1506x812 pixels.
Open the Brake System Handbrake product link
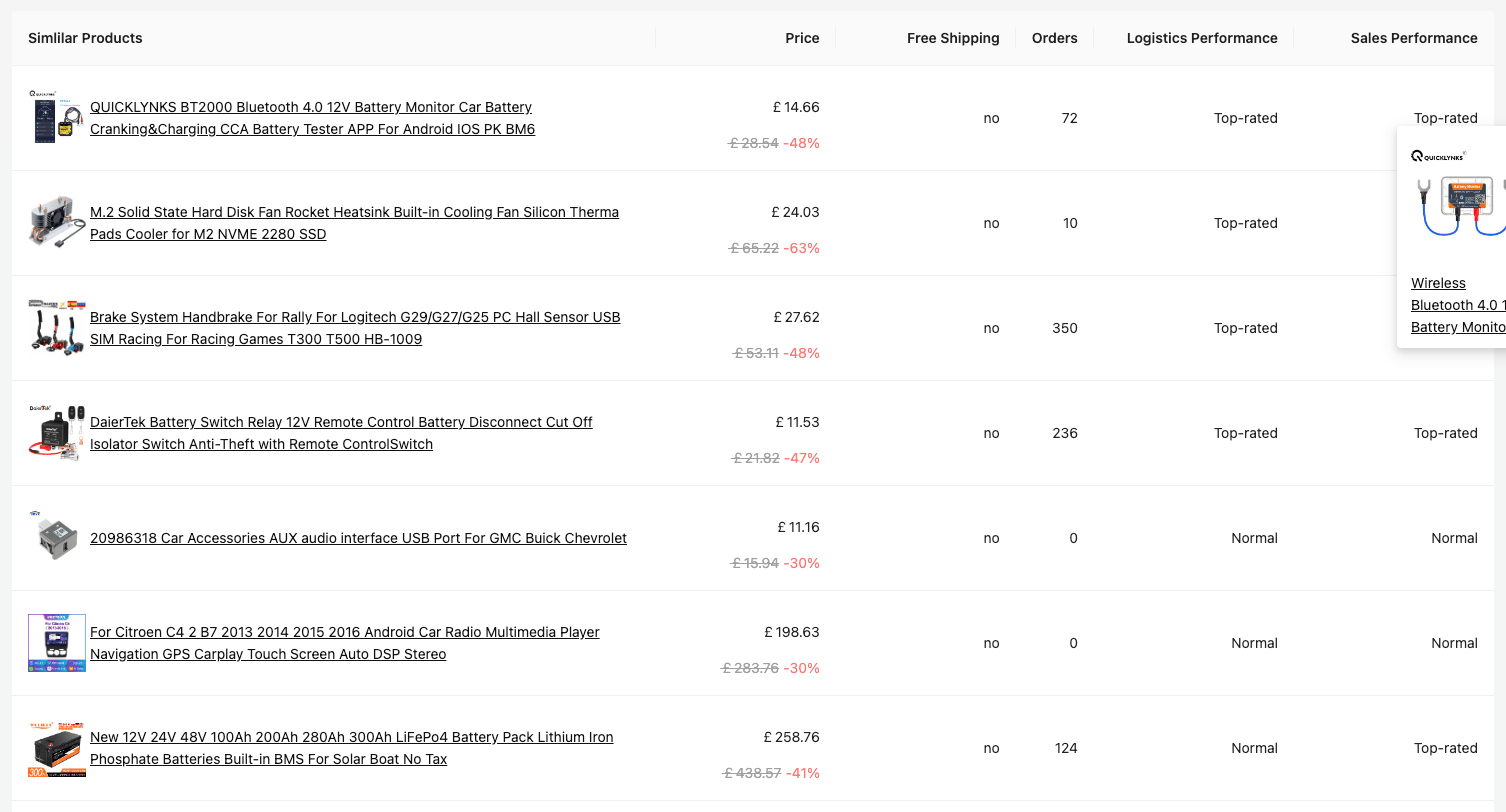click(x=355, y=328)
